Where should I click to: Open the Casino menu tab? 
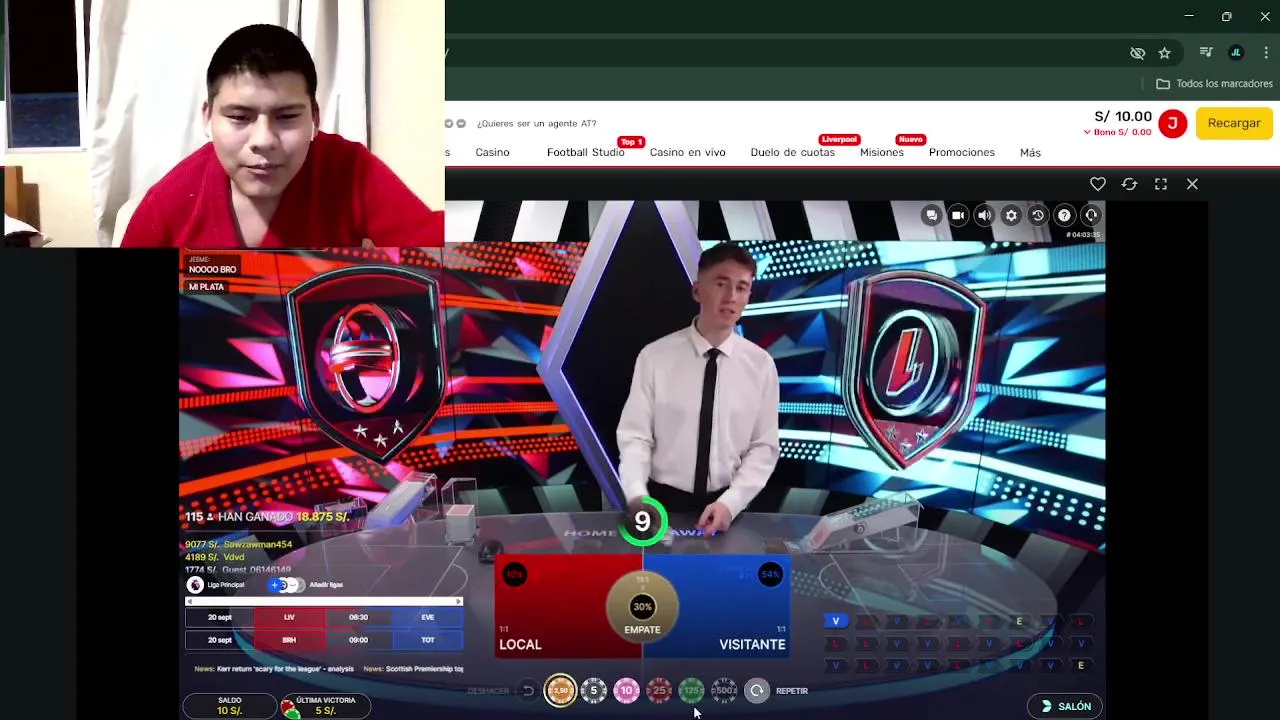[492, 152]
